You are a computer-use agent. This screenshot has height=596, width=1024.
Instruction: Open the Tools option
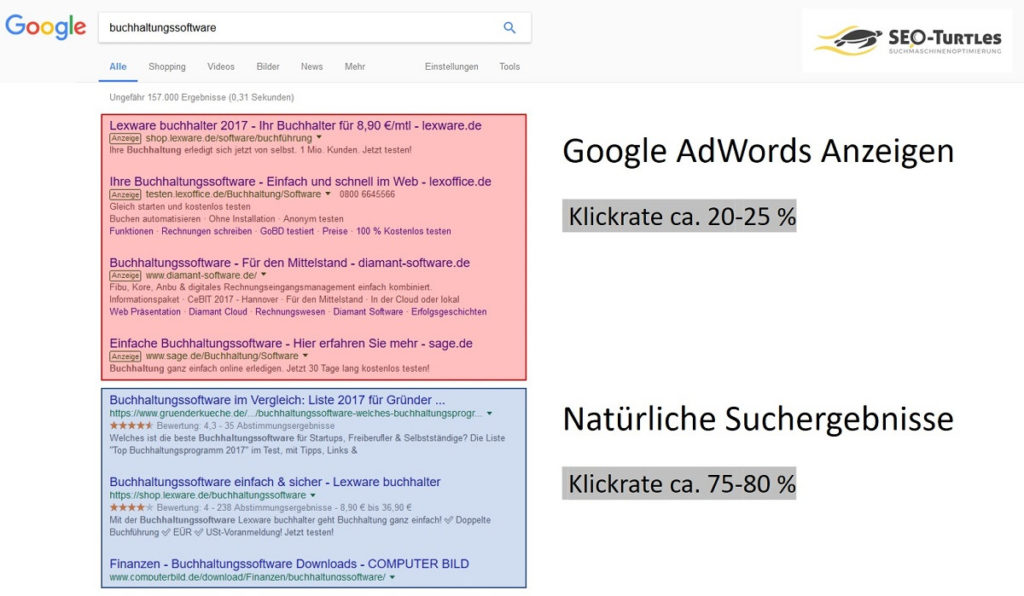[x=509, y=67]
